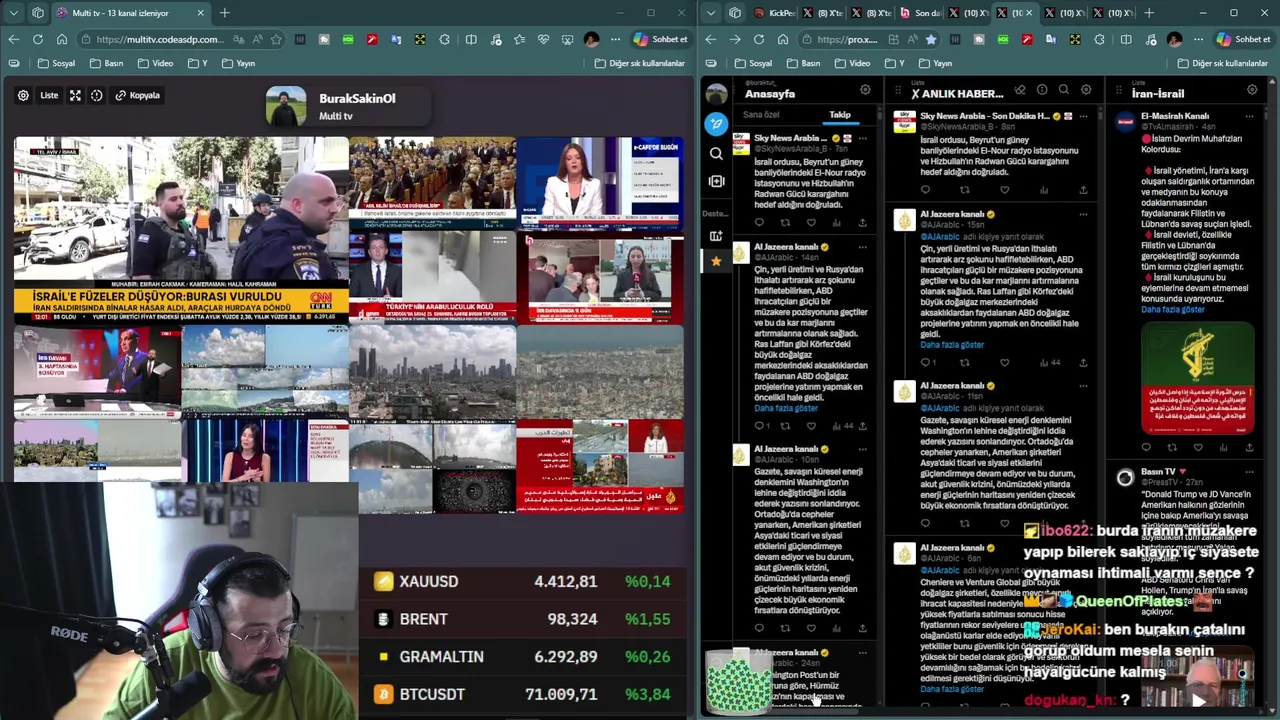Viewport: 1280px width, 720px height.
Task: Toggle fullscreen expand icon in Multi tv
Action: click(75, 95)
